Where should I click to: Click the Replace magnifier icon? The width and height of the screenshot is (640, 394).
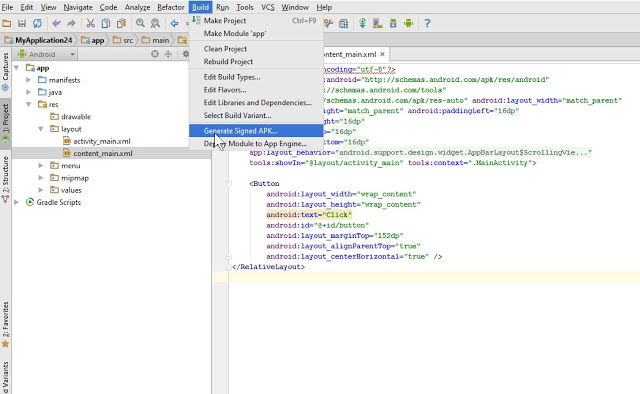(x=155, y=23)
